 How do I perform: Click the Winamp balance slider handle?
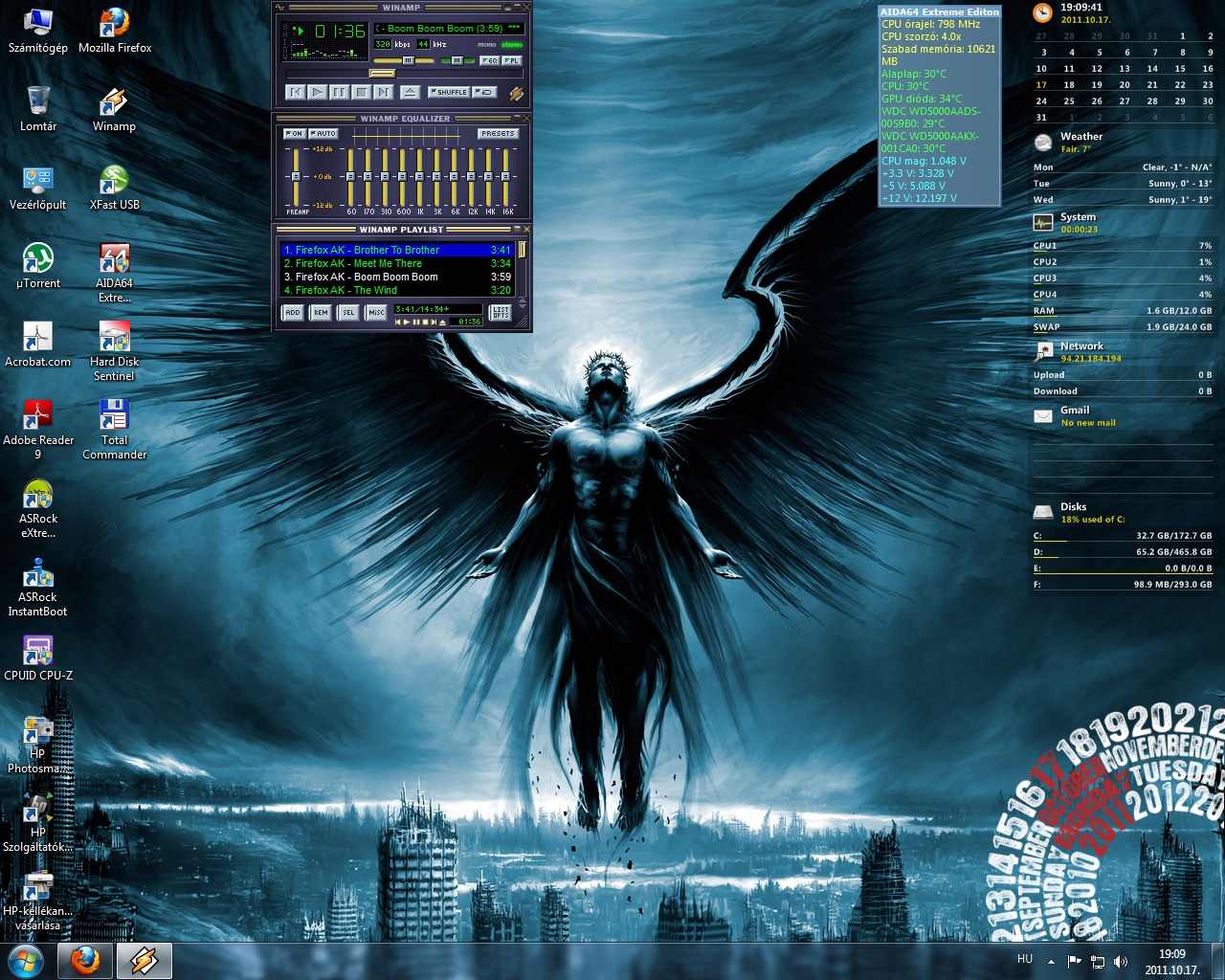pyautogui.click(x=457, y=60)
